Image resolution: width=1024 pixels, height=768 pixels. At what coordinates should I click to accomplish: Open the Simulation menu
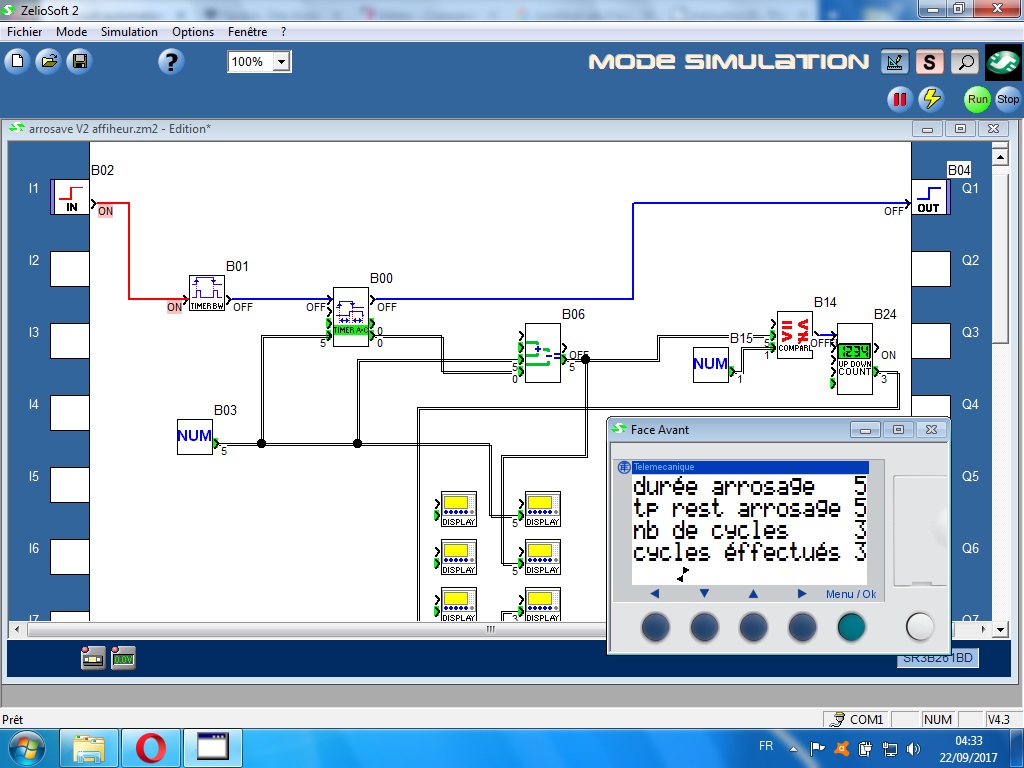tap(129, 31)
